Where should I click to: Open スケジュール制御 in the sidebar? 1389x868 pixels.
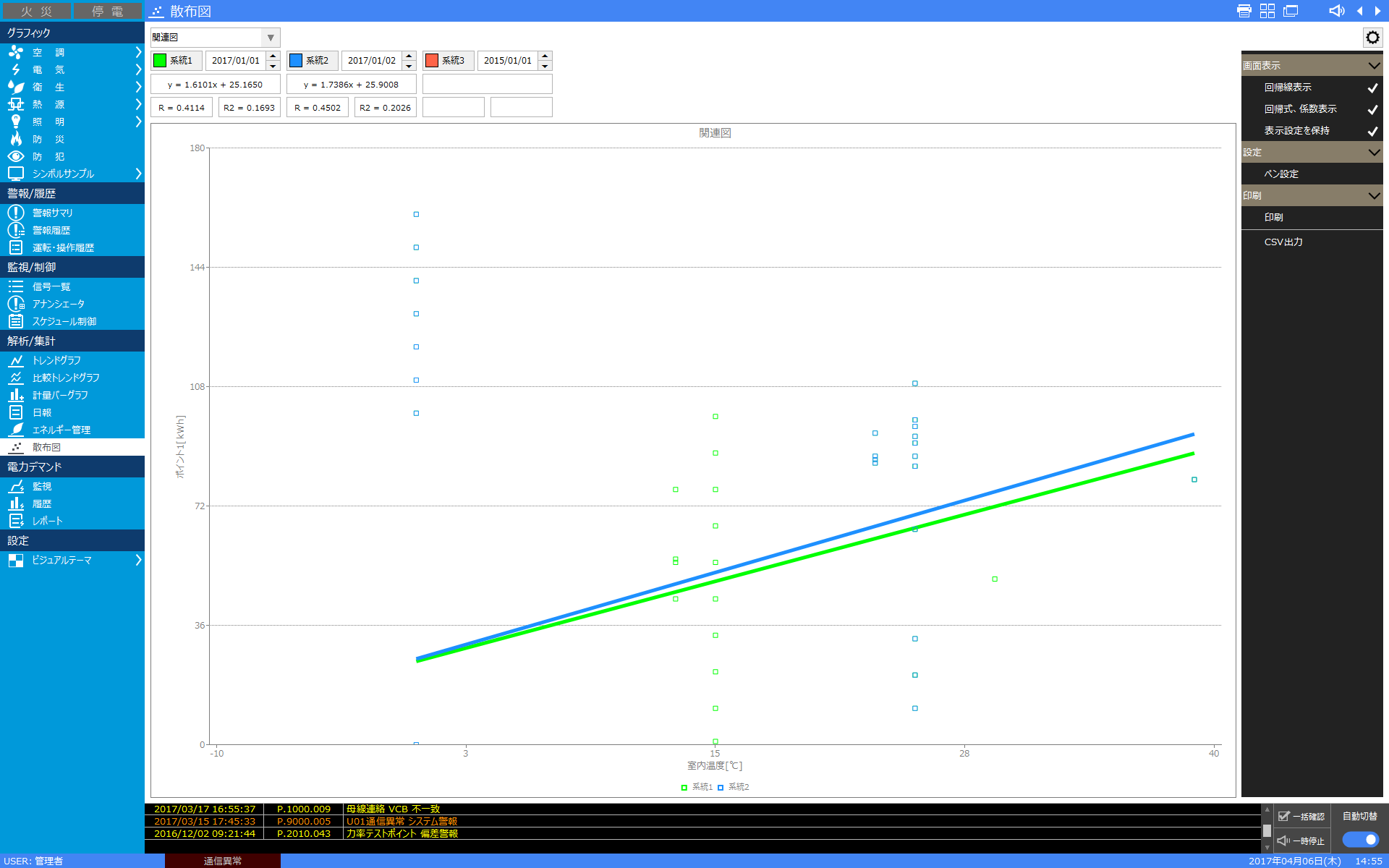(x=64, y=321)
